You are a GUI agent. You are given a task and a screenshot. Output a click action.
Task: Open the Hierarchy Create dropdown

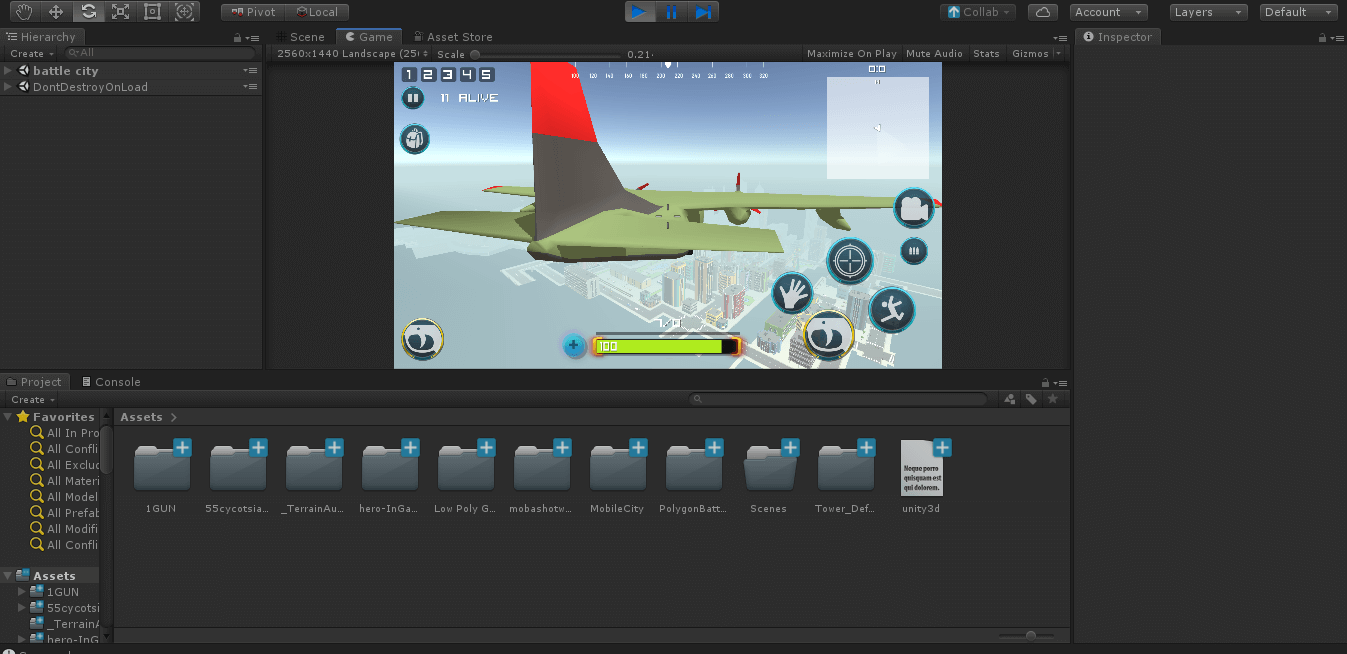[31, 54]
